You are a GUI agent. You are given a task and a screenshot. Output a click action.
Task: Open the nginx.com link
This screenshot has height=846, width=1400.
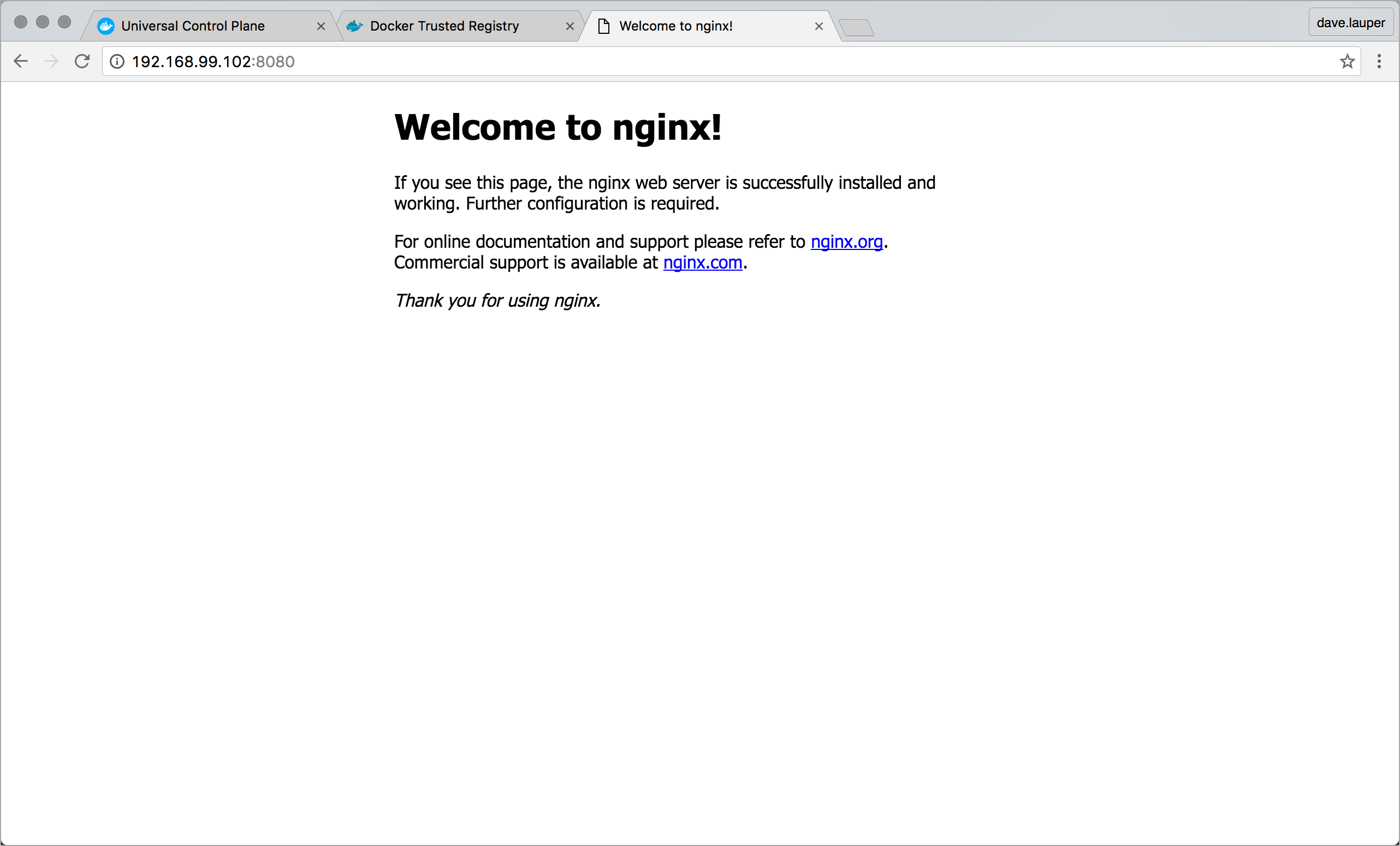point(702,263)
